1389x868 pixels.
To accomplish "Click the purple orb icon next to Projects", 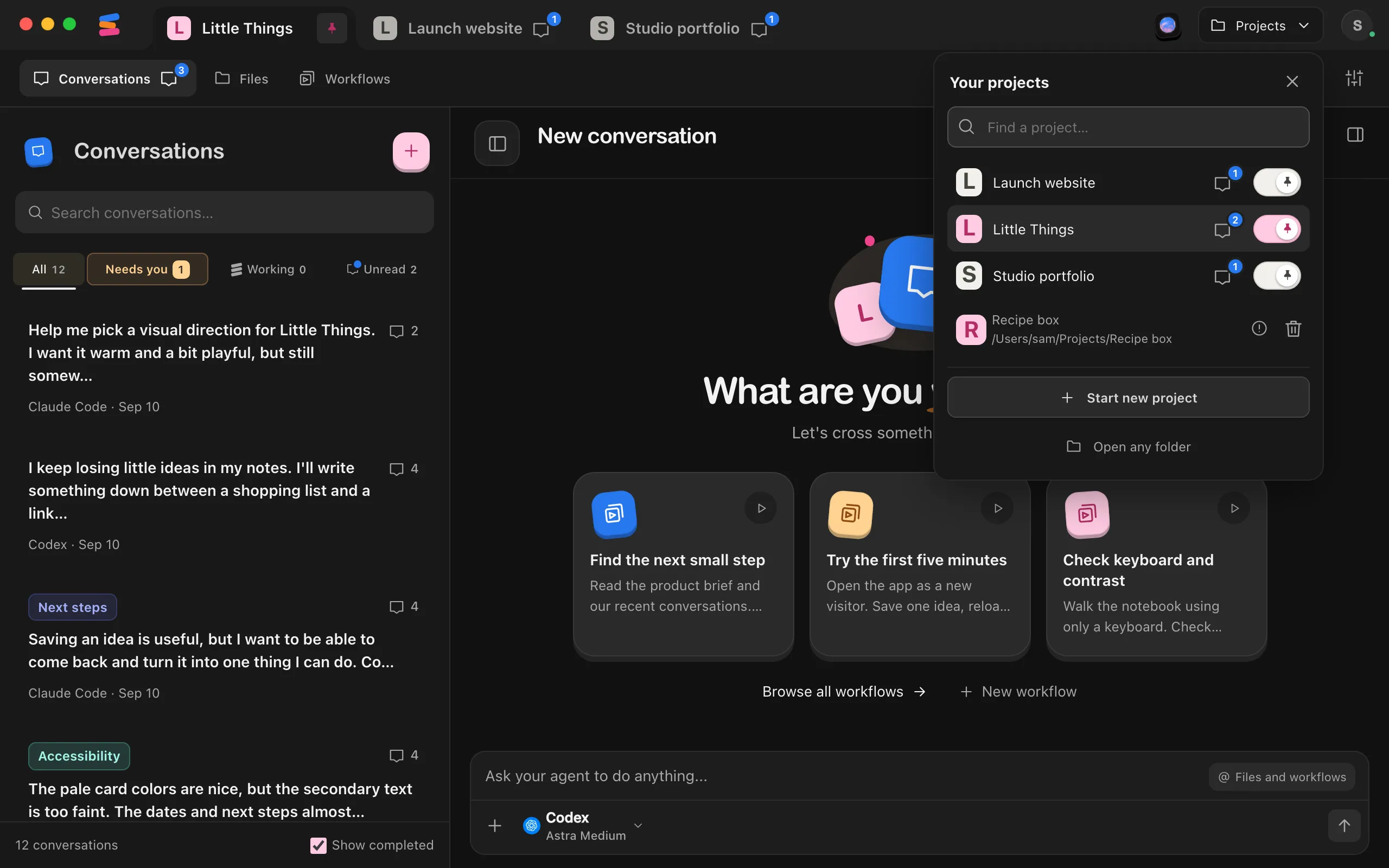I will [x=1168, y=26].
